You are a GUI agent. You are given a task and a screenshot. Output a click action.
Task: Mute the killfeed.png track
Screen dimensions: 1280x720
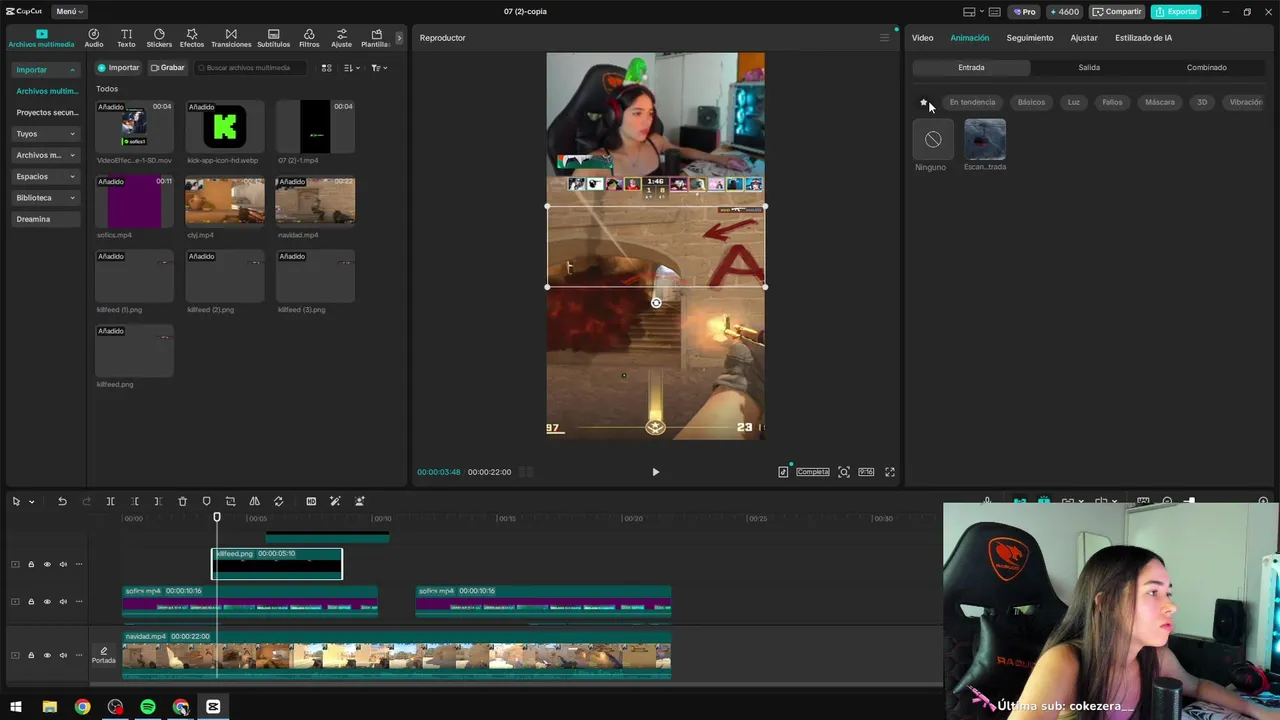pos(63,564)
